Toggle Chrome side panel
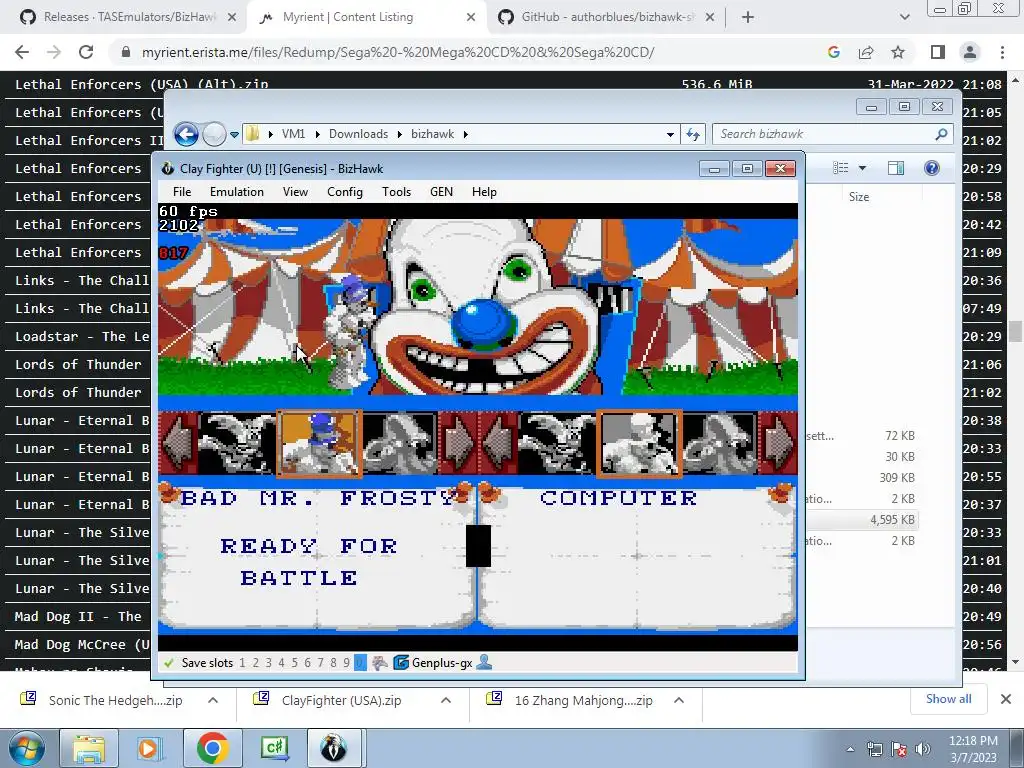 (x=938, y=52)
